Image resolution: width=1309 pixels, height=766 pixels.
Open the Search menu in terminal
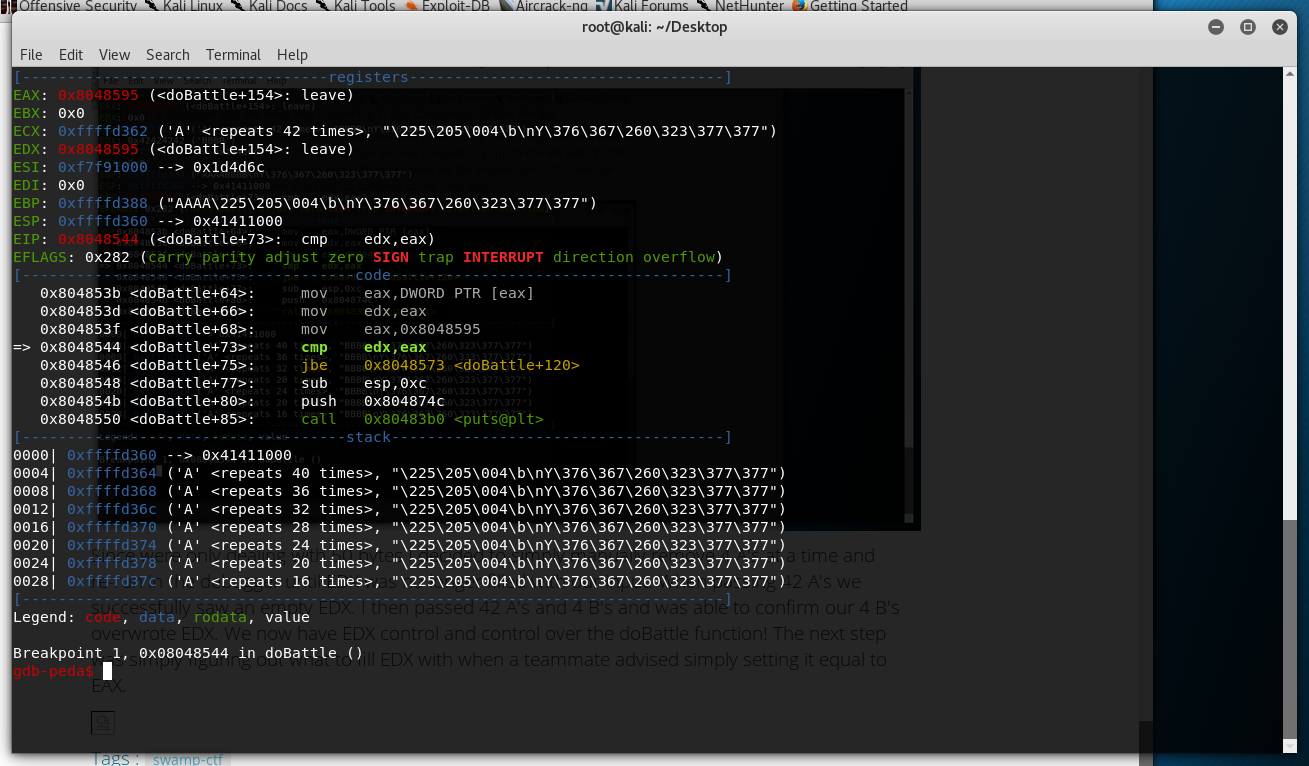coord(167,55)
